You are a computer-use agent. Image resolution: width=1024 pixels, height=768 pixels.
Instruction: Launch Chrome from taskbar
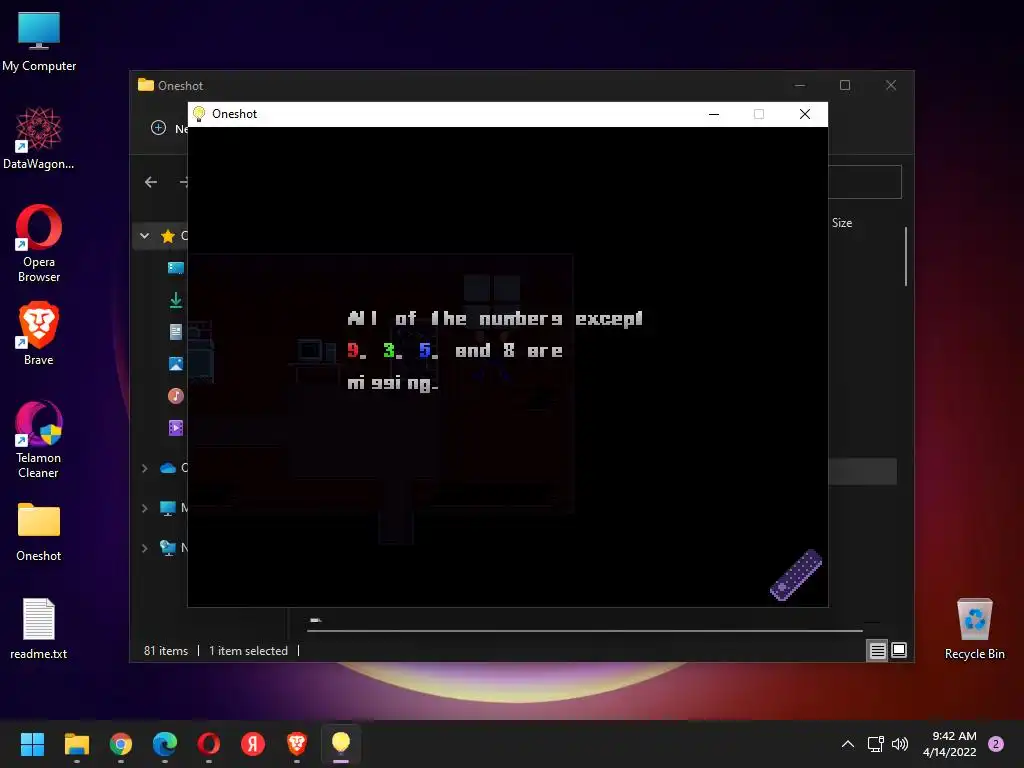coord(121,744)
